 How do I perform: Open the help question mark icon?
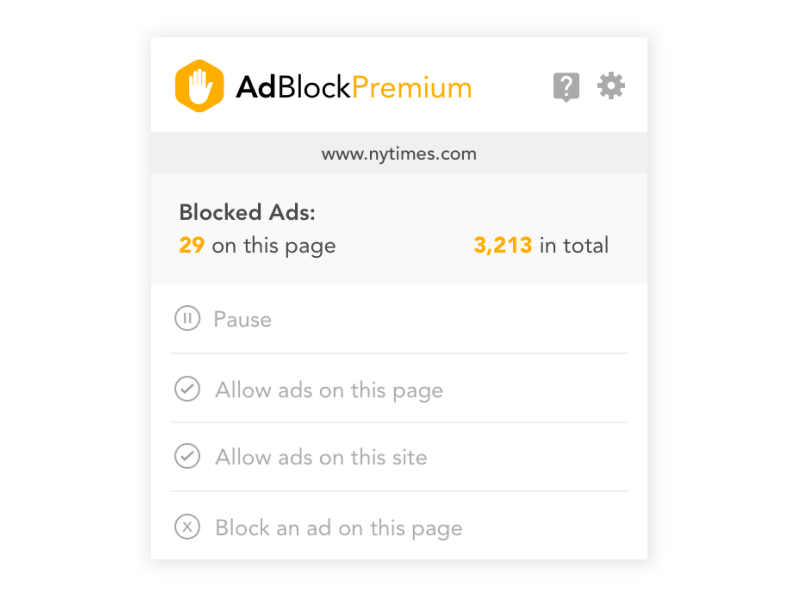click(566, 86)
